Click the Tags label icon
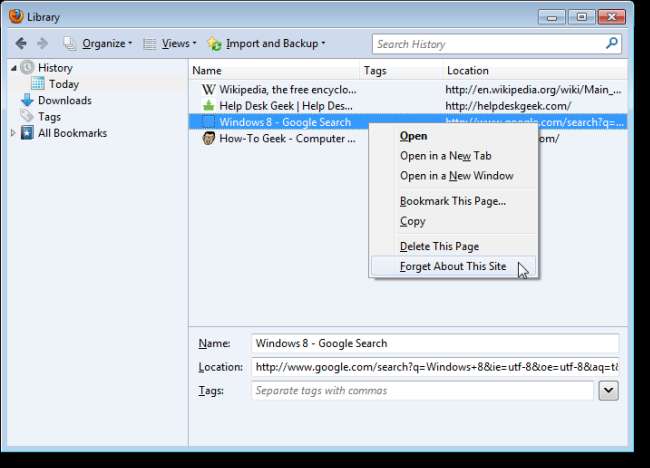This screenshot has height=468, width=650. click(x=27, y=116)
